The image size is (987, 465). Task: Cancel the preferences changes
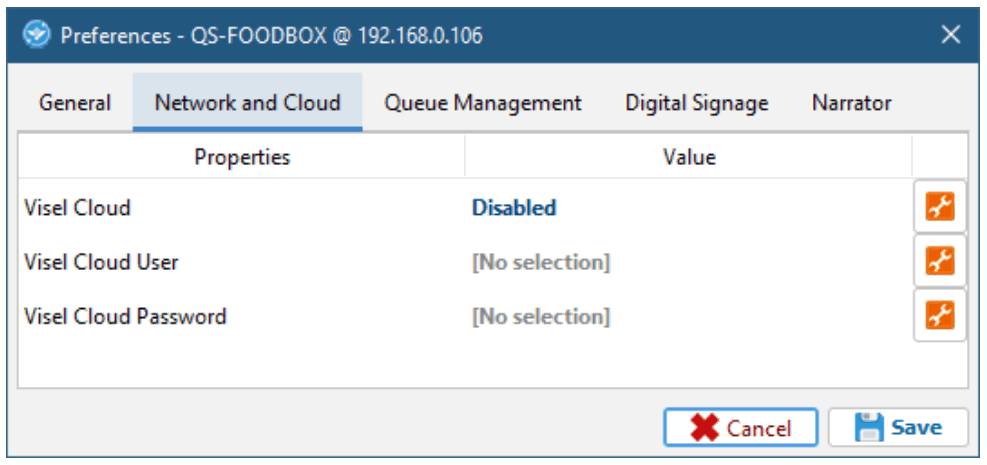click(x=741, y=428)
